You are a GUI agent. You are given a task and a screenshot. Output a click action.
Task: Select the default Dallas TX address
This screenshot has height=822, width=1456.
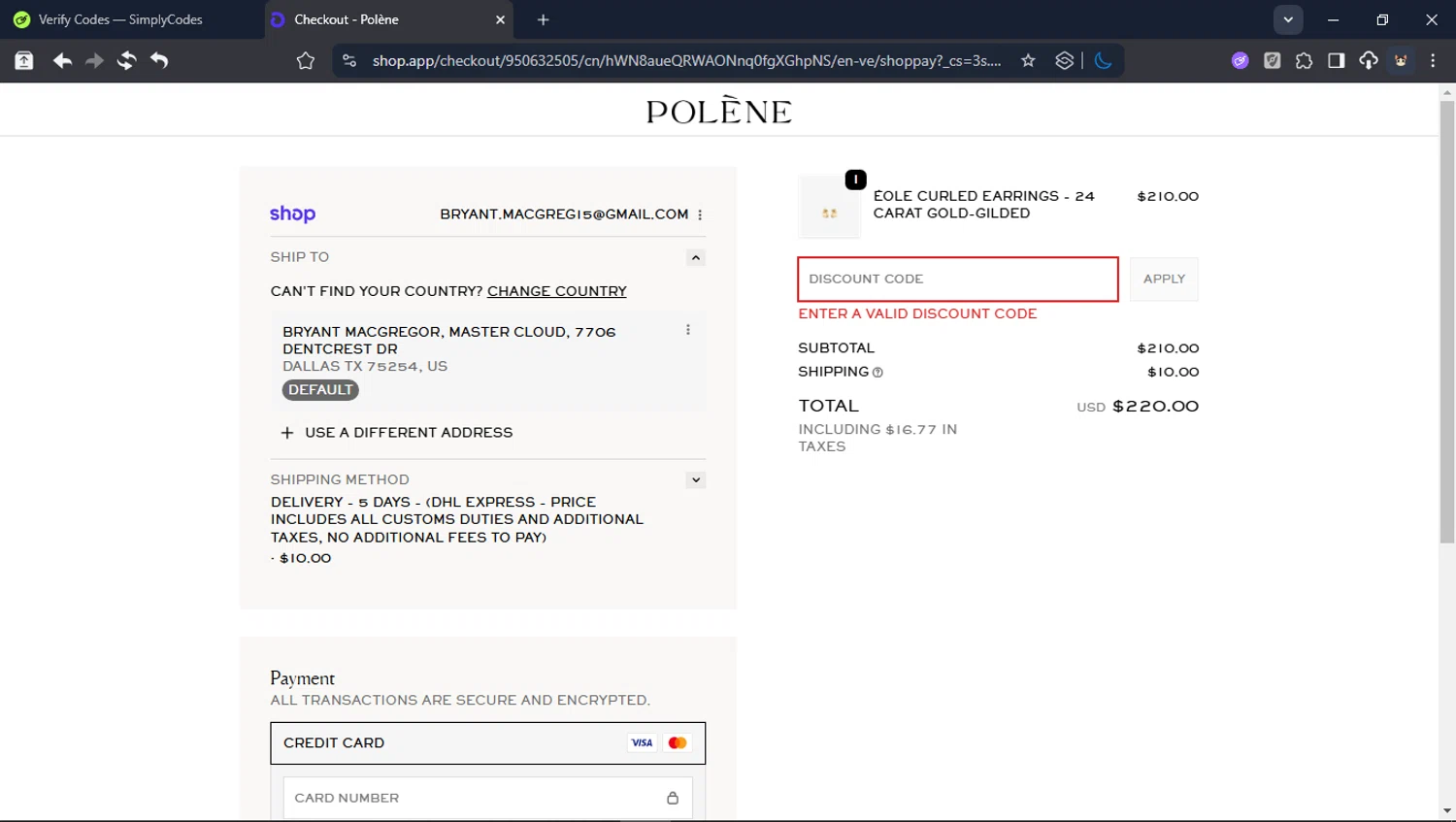click(x=488, y=360)
